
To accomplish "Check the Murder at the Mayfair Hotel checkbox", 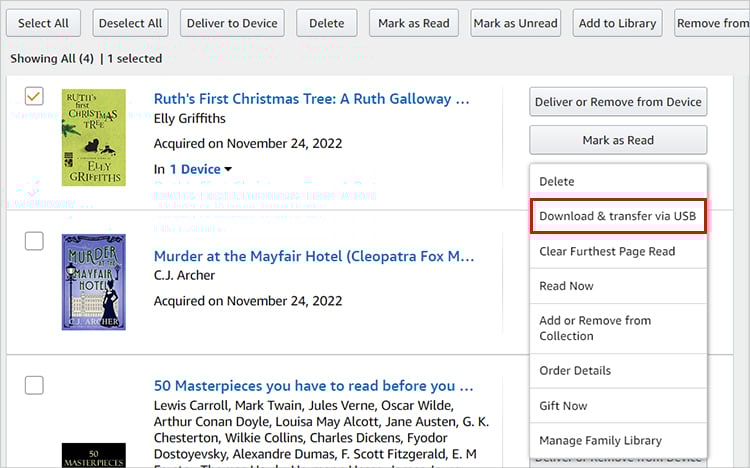I will coord(34,240).
